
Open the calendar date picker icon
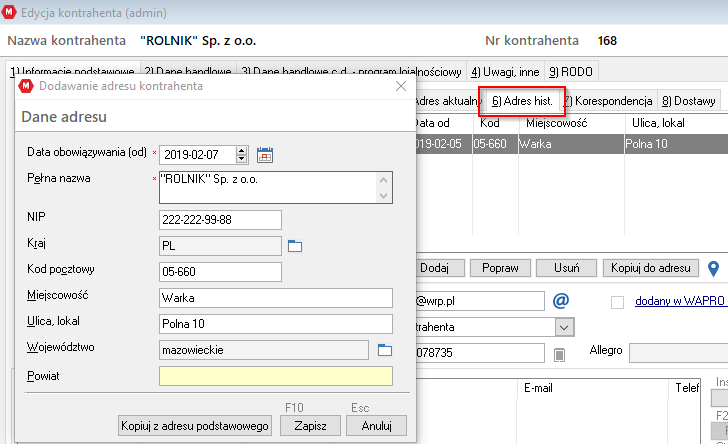click(x=265, y=154)
